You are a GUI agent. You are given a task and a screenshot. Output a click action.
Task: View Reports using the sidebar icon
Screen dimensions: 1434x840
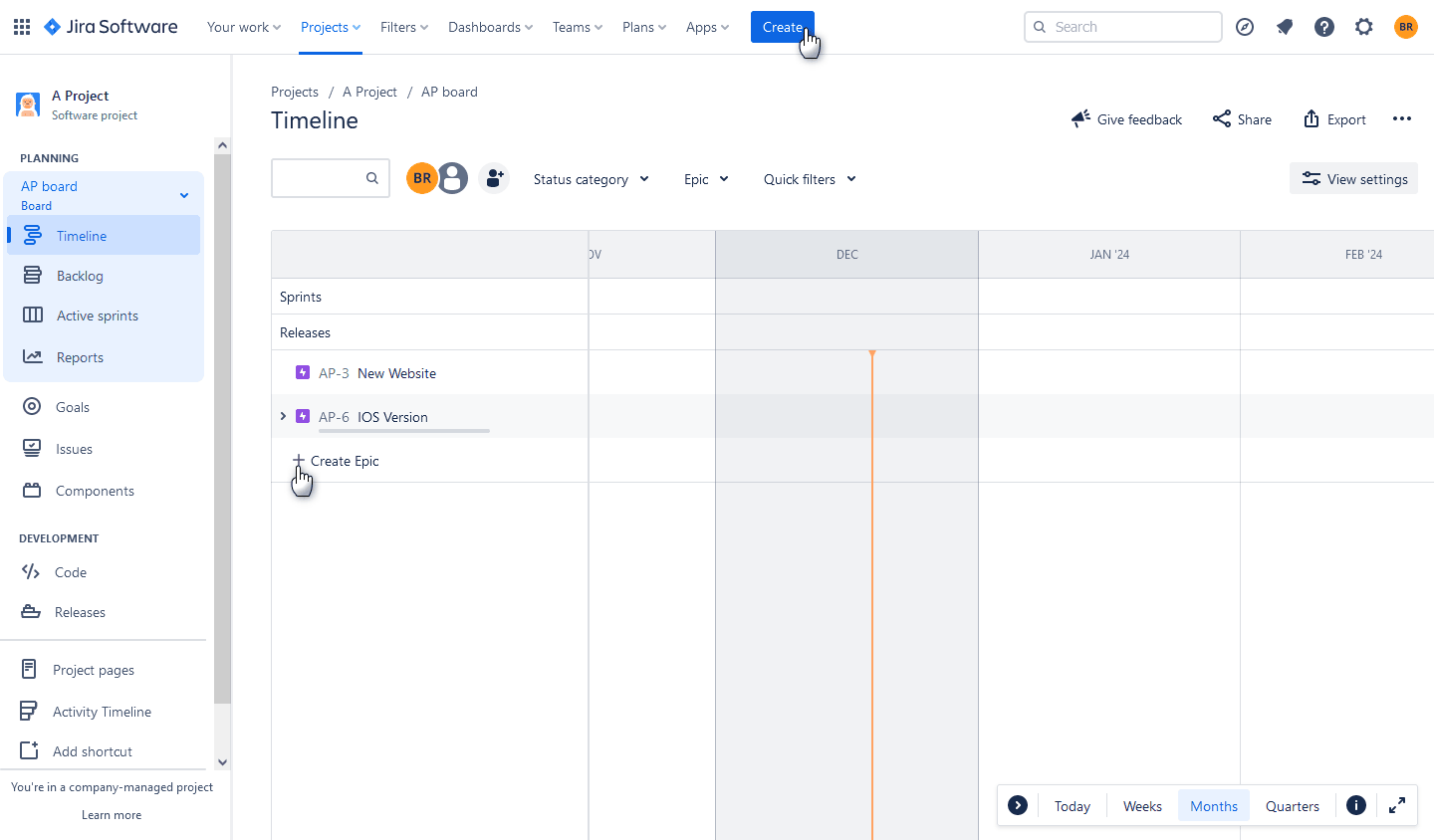click(x=32, y=356)
